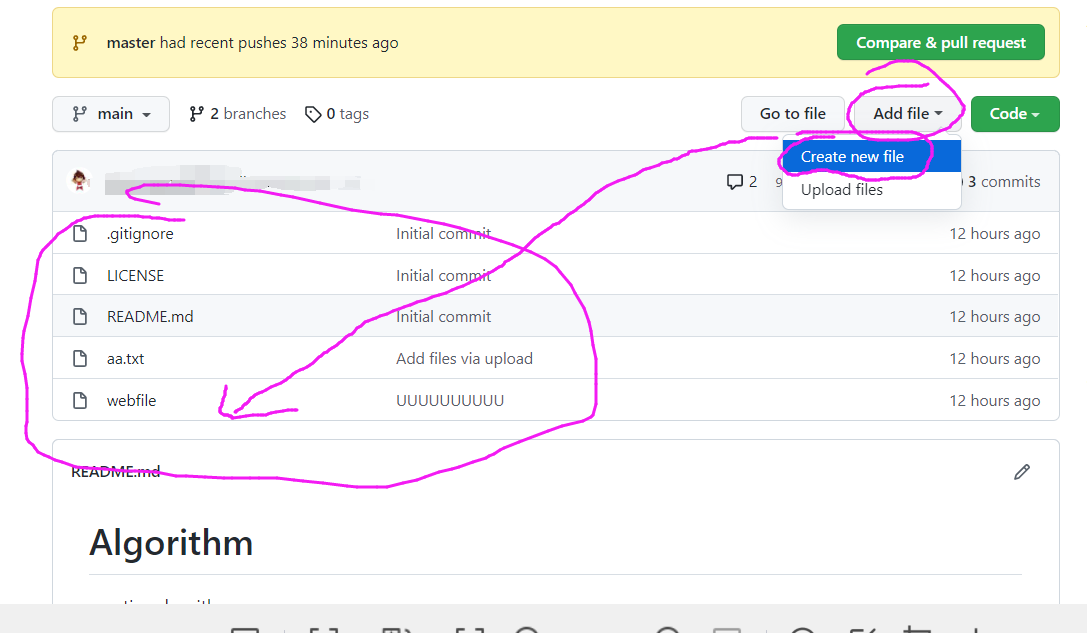Edit README with the pencil icon
The width and height of the screenshot is (1087, 633).
point(1021,472)
